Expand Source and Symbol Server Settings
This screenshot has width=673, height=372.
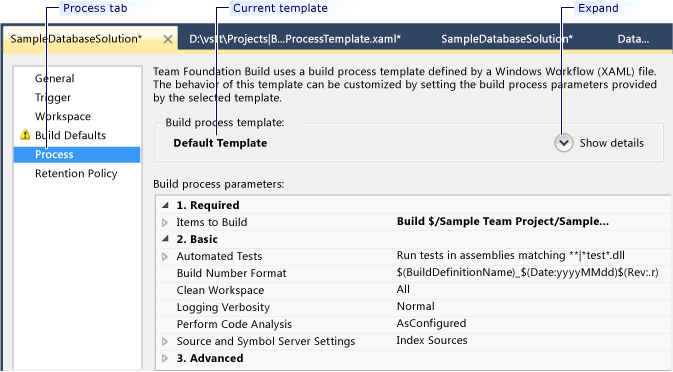click(x=165, y=342)
